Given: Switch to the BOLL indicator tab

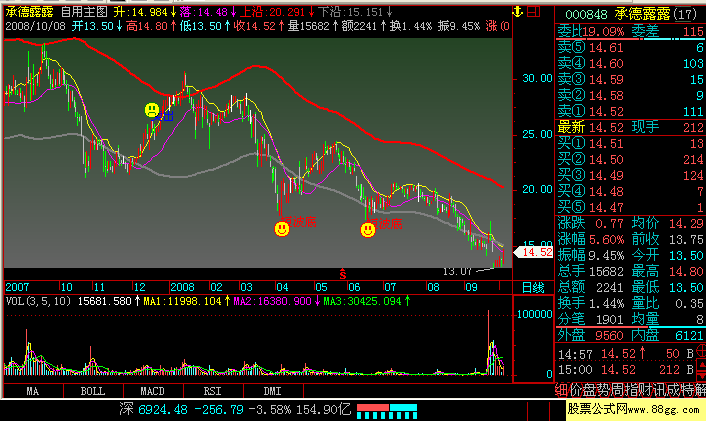Looking at the screenshot, I should [x=93, y=391].
